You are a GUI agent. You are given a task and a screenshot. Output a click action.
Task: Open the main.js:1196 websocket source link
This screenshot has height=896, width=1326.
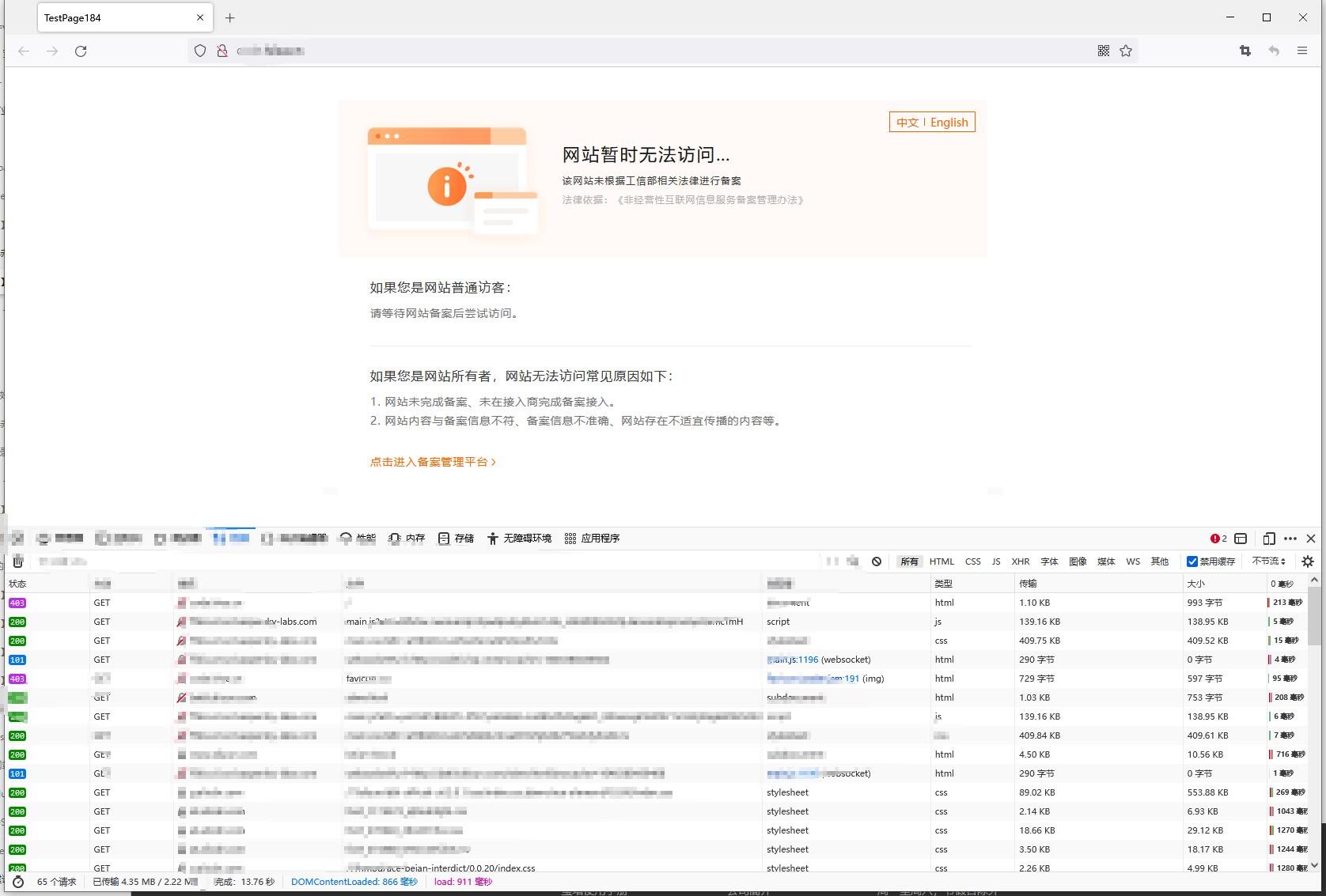coord(794,659)
